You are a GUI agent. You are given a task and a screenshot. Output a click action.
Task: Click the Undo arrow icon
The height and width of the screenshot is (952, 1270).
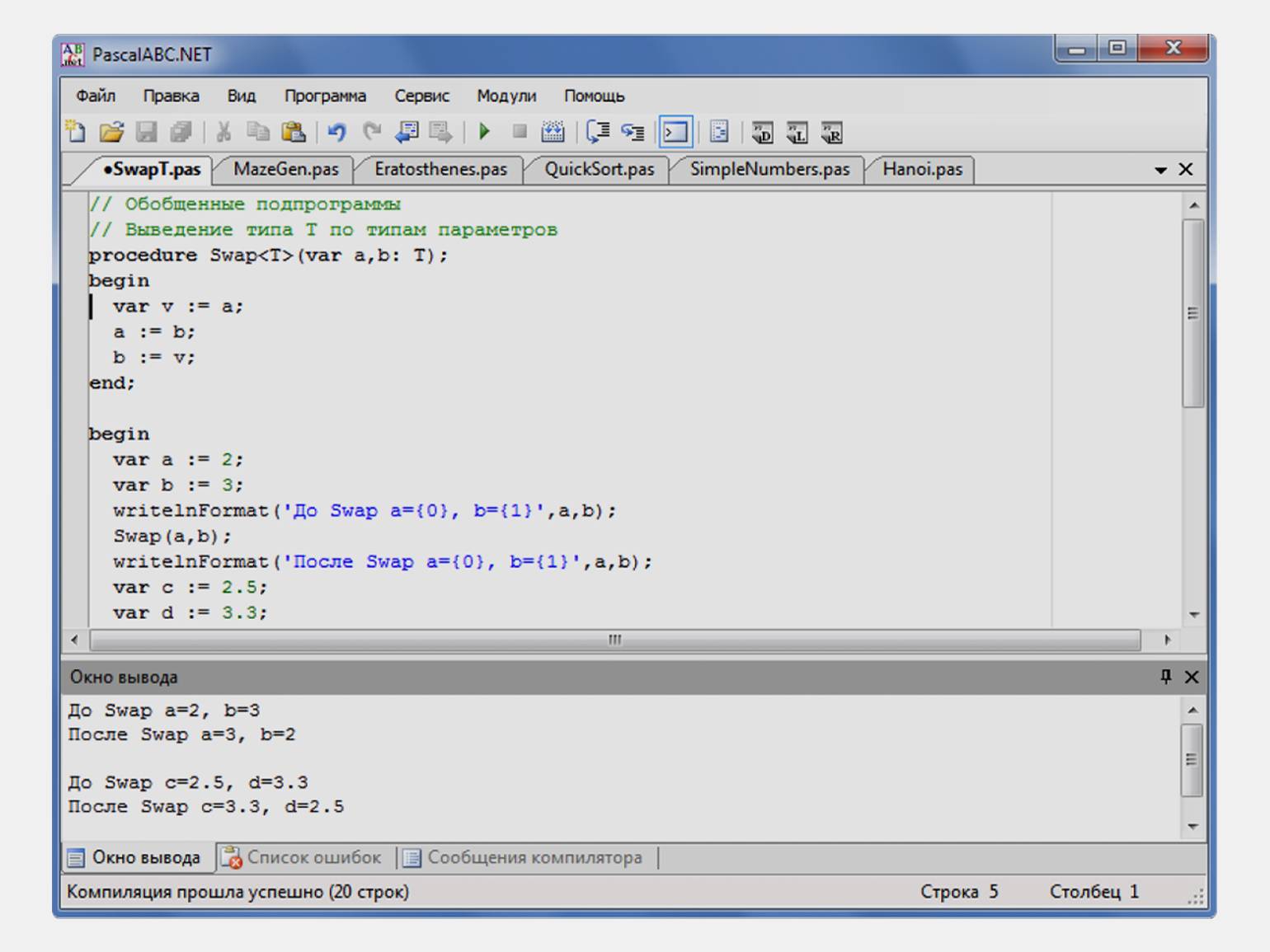point(336,132)
